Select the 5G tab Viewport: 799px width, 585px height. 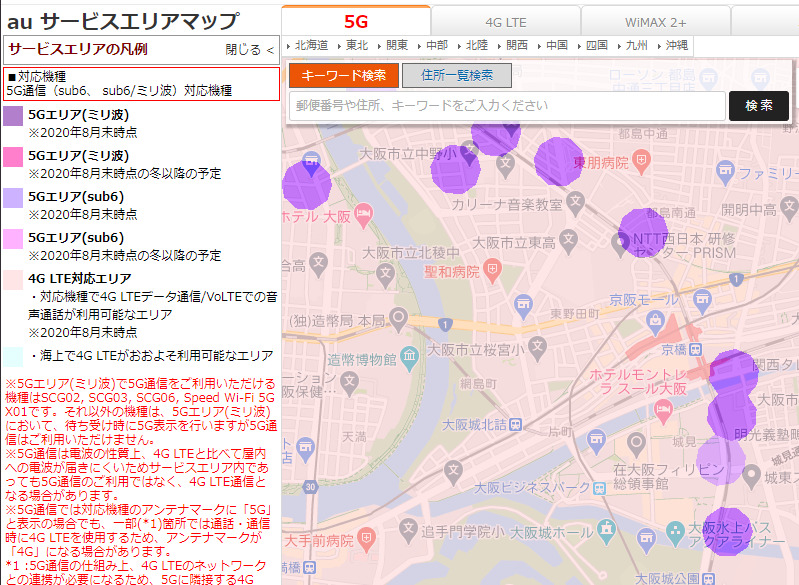pos(356,20)
